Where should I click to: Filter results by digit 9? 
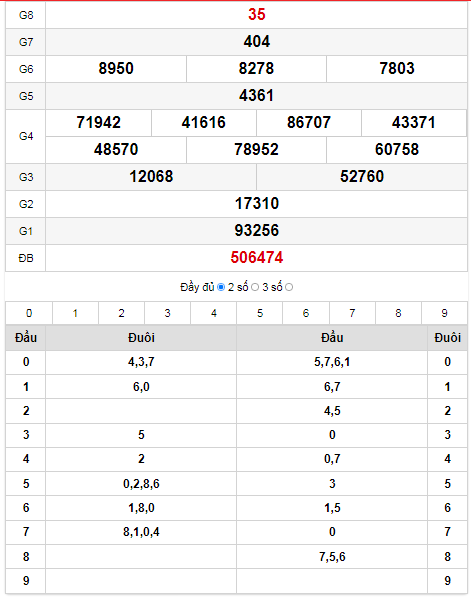[x=444, y=313]
